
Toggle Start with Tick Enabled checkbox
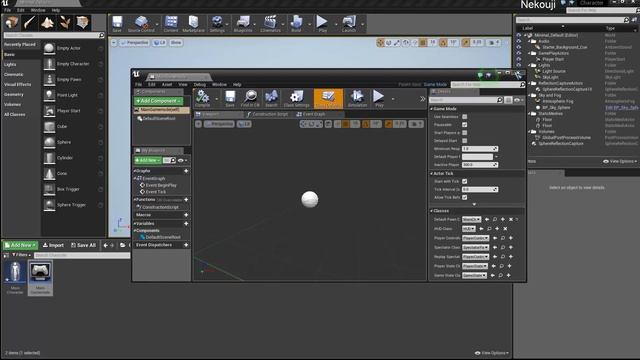(x=464, y=181)
